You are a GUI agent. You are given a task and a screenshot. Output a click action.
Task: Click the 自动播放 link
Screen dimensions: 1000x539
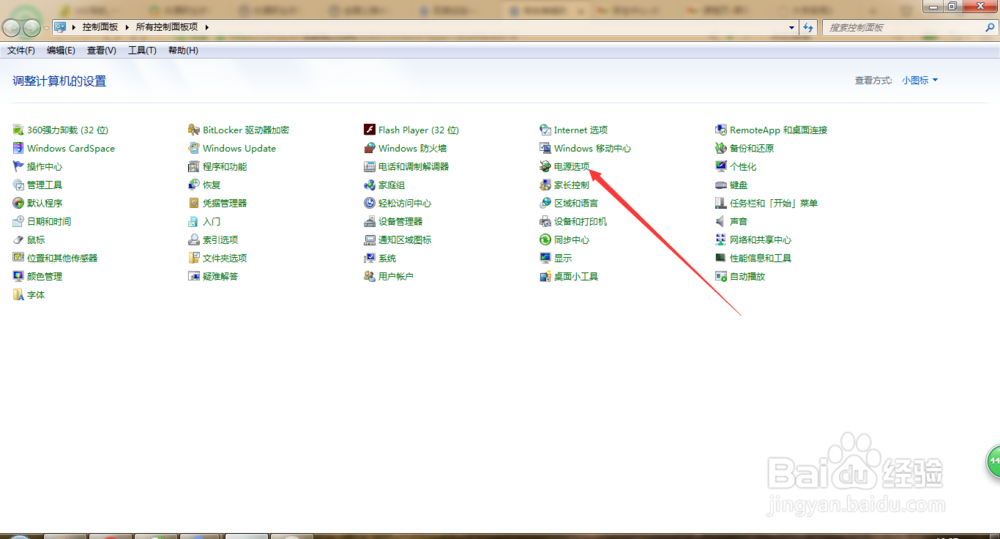tap(747, 277)
